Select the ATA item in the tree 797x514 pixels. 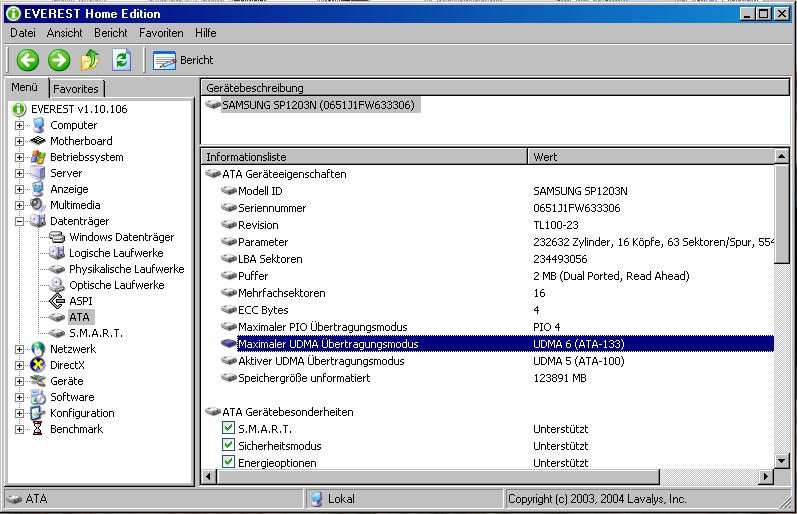click(79, 317)
